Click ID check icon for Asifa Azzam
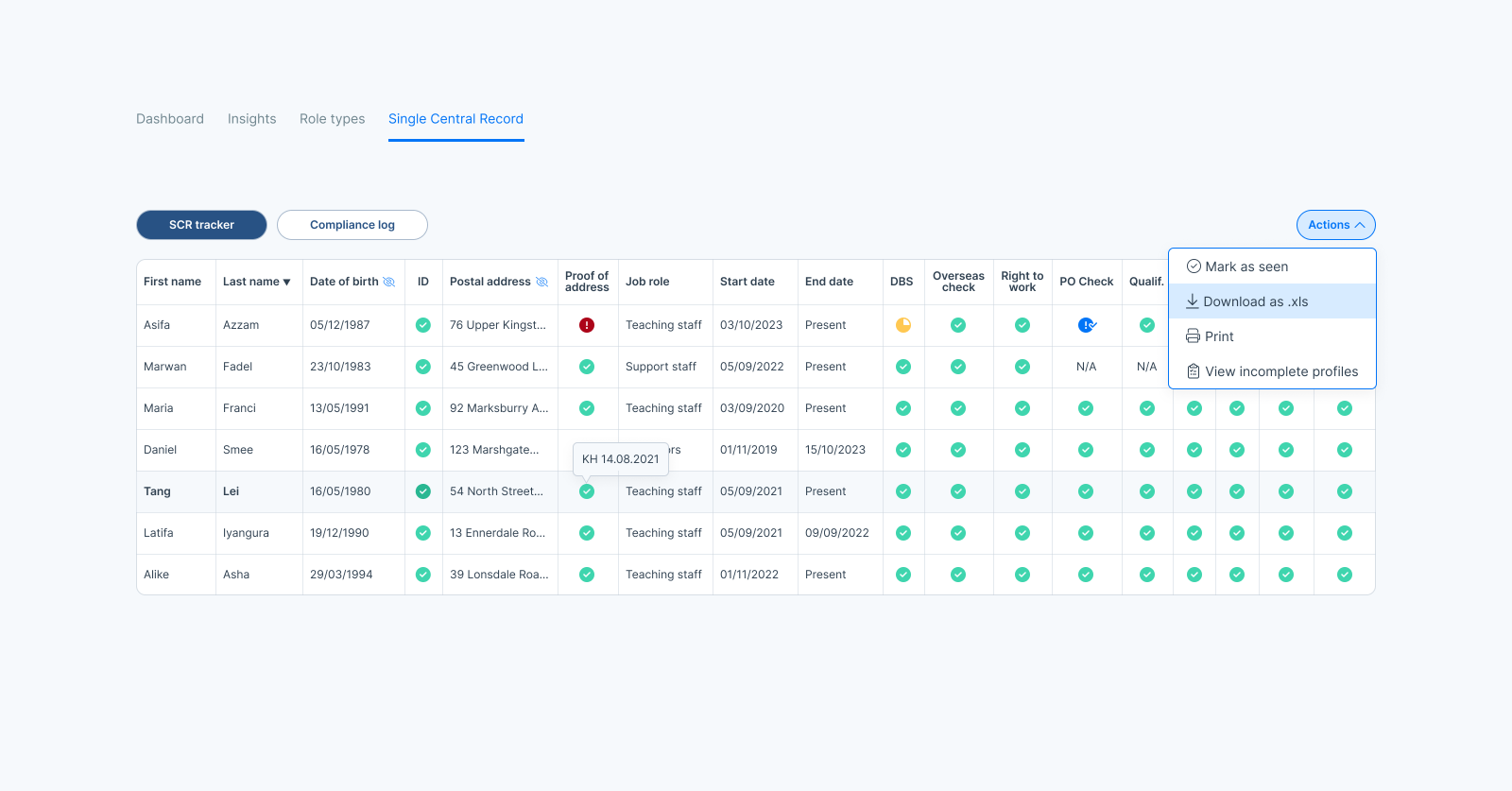The width and height of the screenshot is (1512, 791). (x=423, y=325)
